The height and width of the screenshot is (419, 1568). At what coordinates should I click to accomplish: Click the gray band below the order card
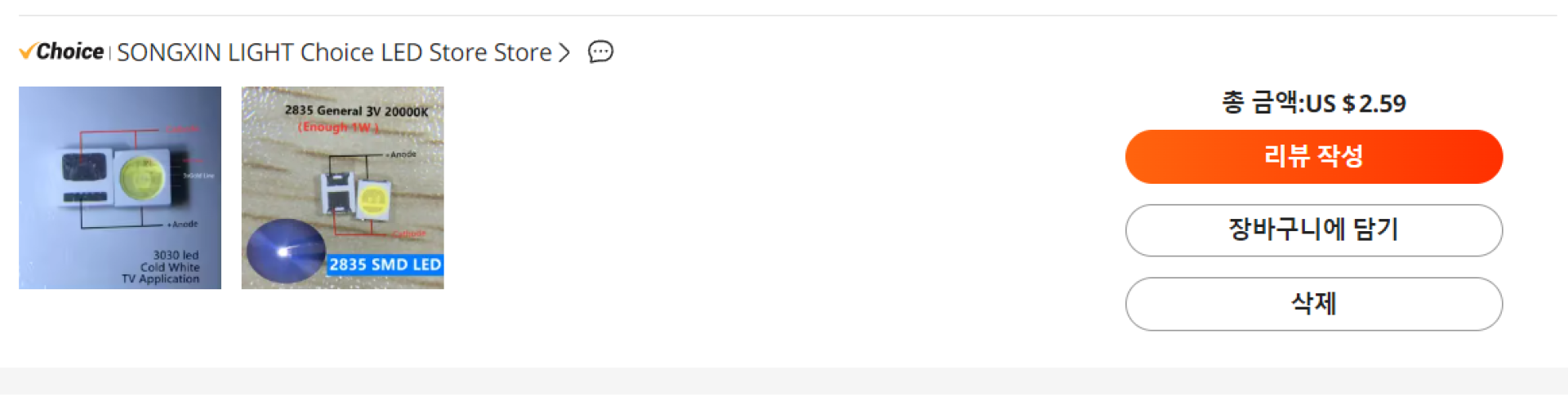pos(784,381)
